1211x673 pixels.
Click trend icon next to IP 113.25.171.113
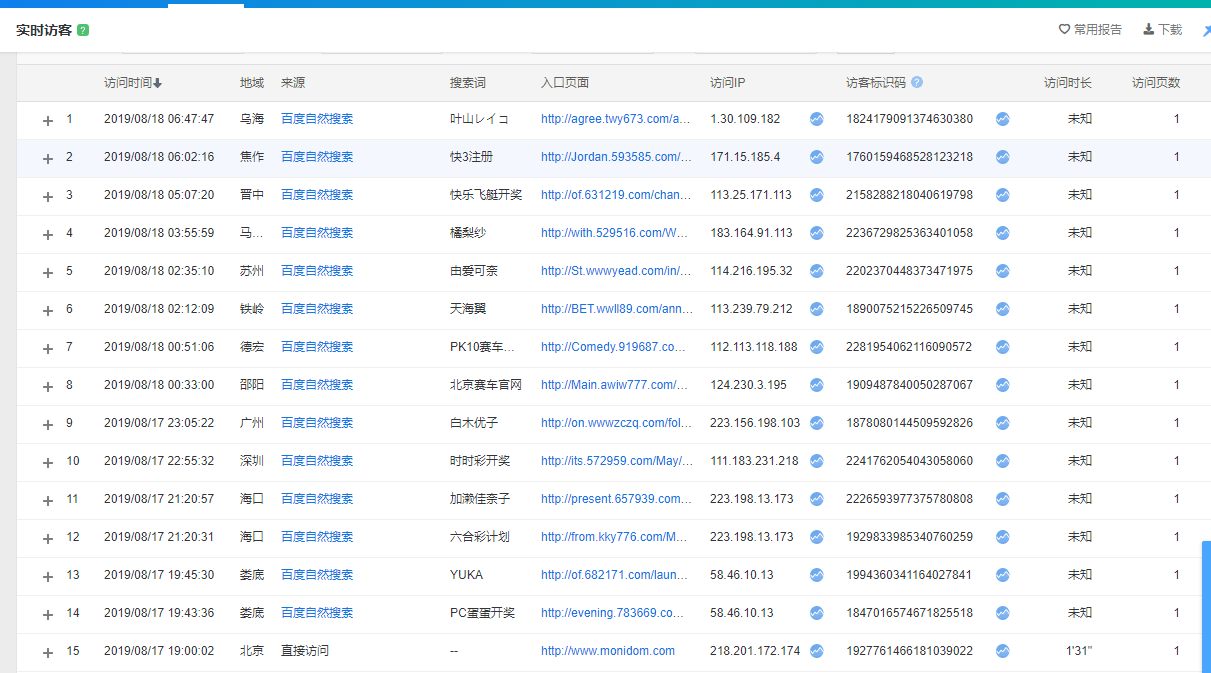click(817, 195)
